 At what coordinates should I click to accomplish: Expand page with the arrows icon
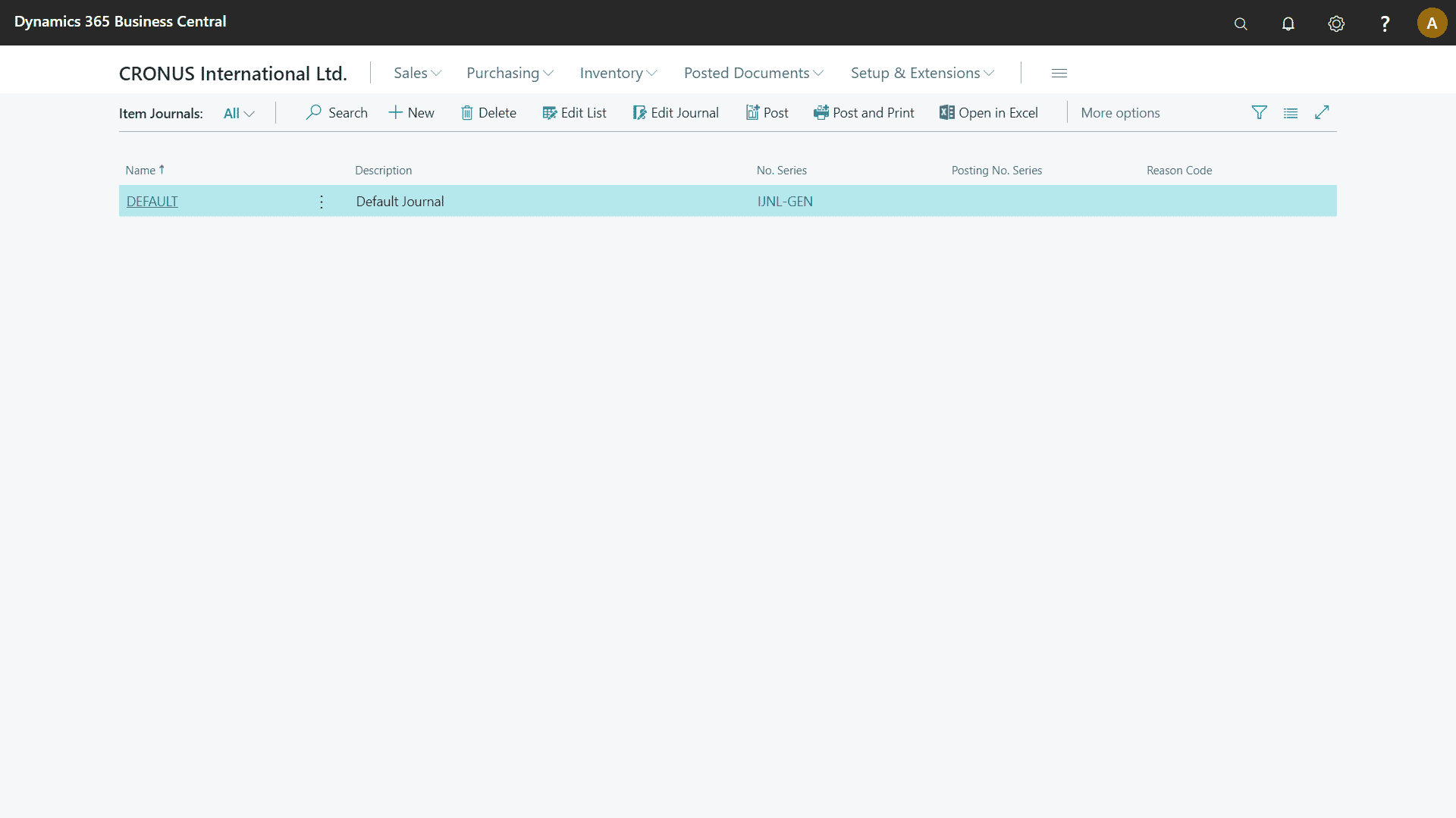(1322, 113)
